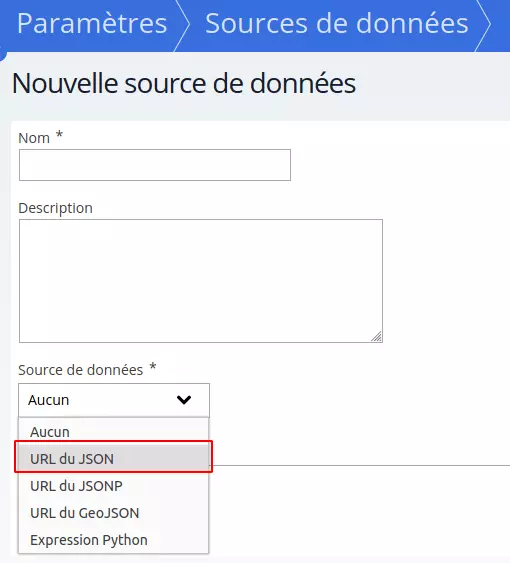The image size is (510, 563).
Task: Focus the Description text area
Action: coord(201,281)
